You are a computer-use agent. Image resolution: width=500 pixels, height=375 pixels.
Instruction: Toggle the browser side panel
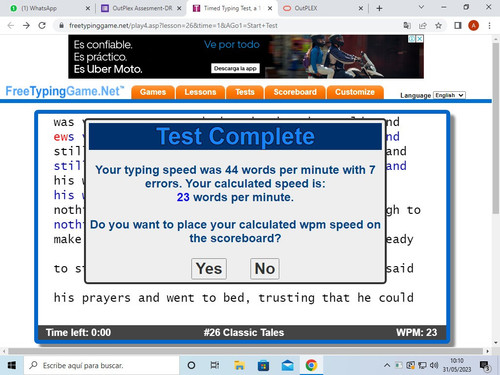click(458, 26)
